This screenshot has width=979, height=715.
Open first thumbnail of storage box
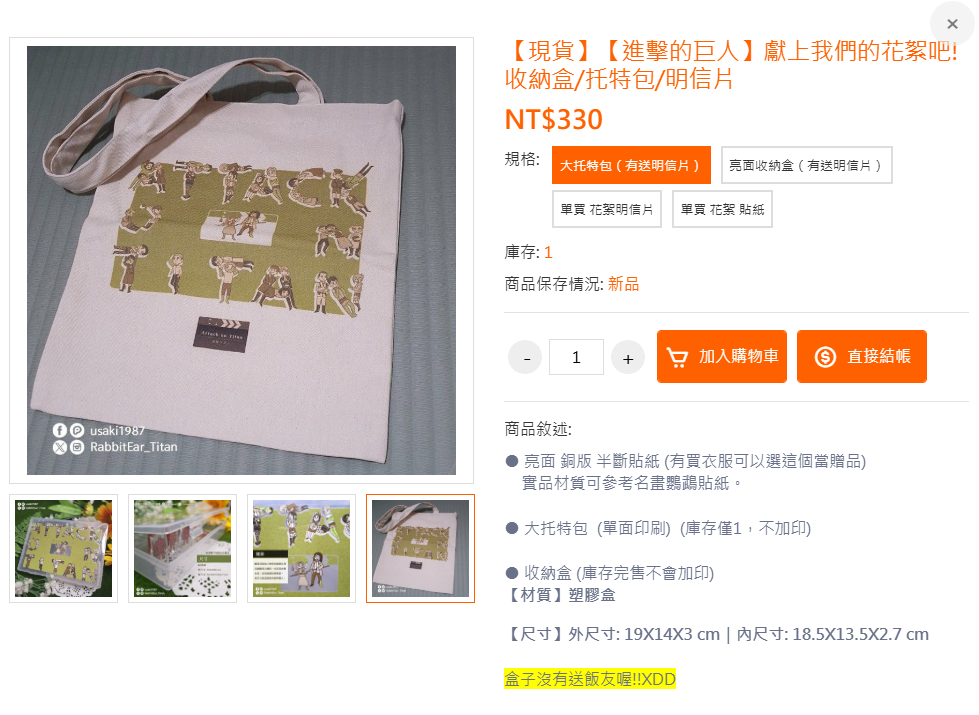pyautogui.click(x=64, y=548)
